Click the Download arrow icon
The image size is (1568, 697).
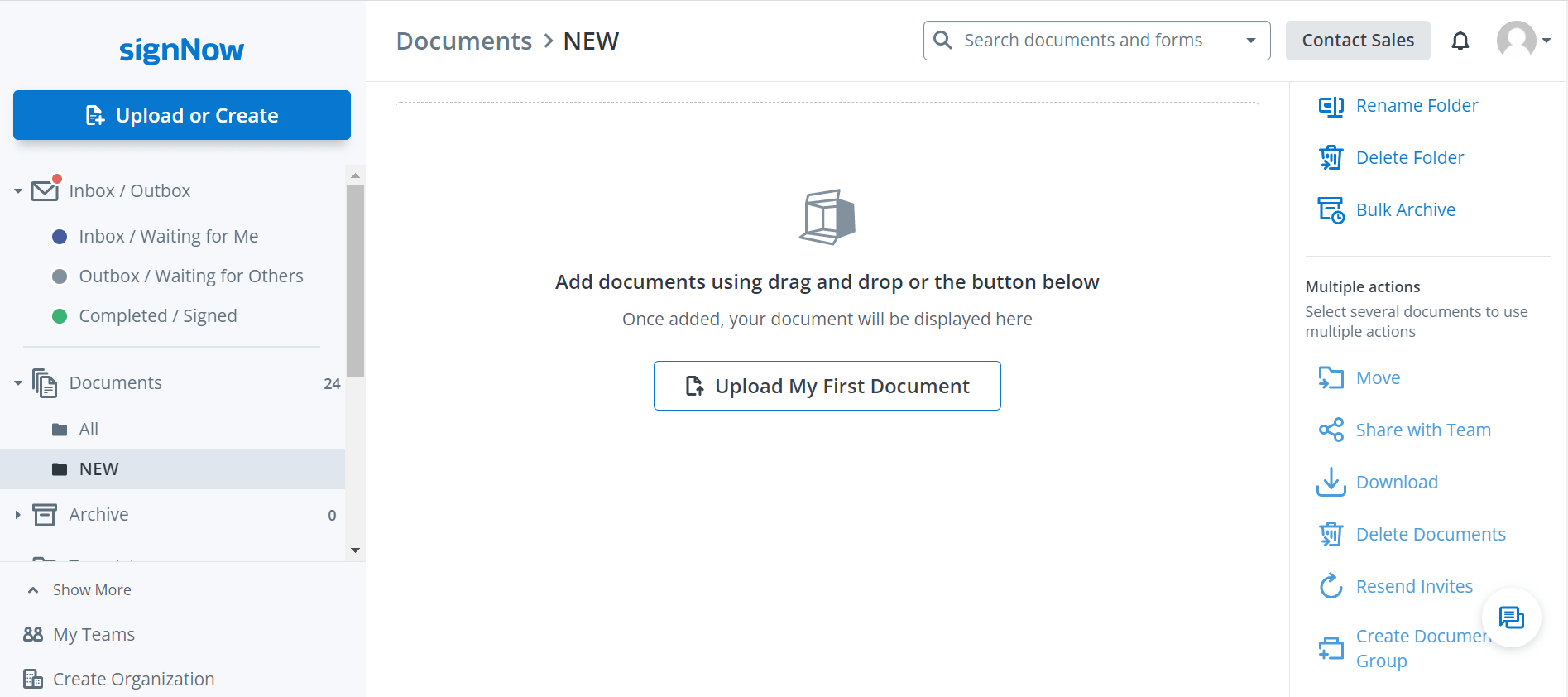point(1331,482)
